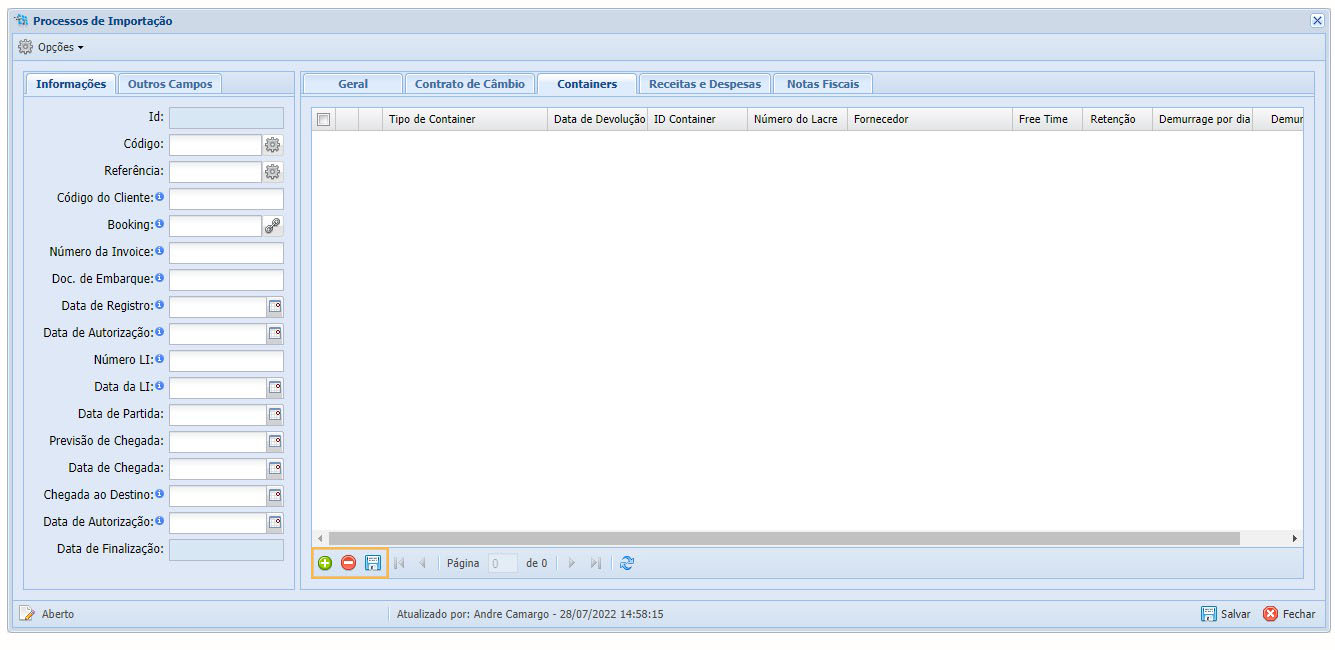
Task: Go to first page of grid
Action: point(399,563)
